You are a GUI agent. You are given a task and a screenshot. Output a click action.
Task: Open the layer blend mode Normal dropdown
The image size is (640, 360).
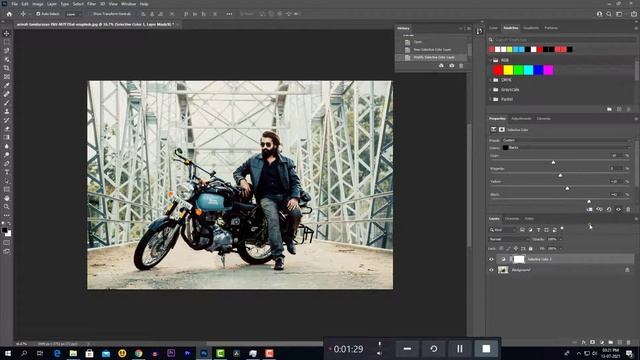[509, 239]
